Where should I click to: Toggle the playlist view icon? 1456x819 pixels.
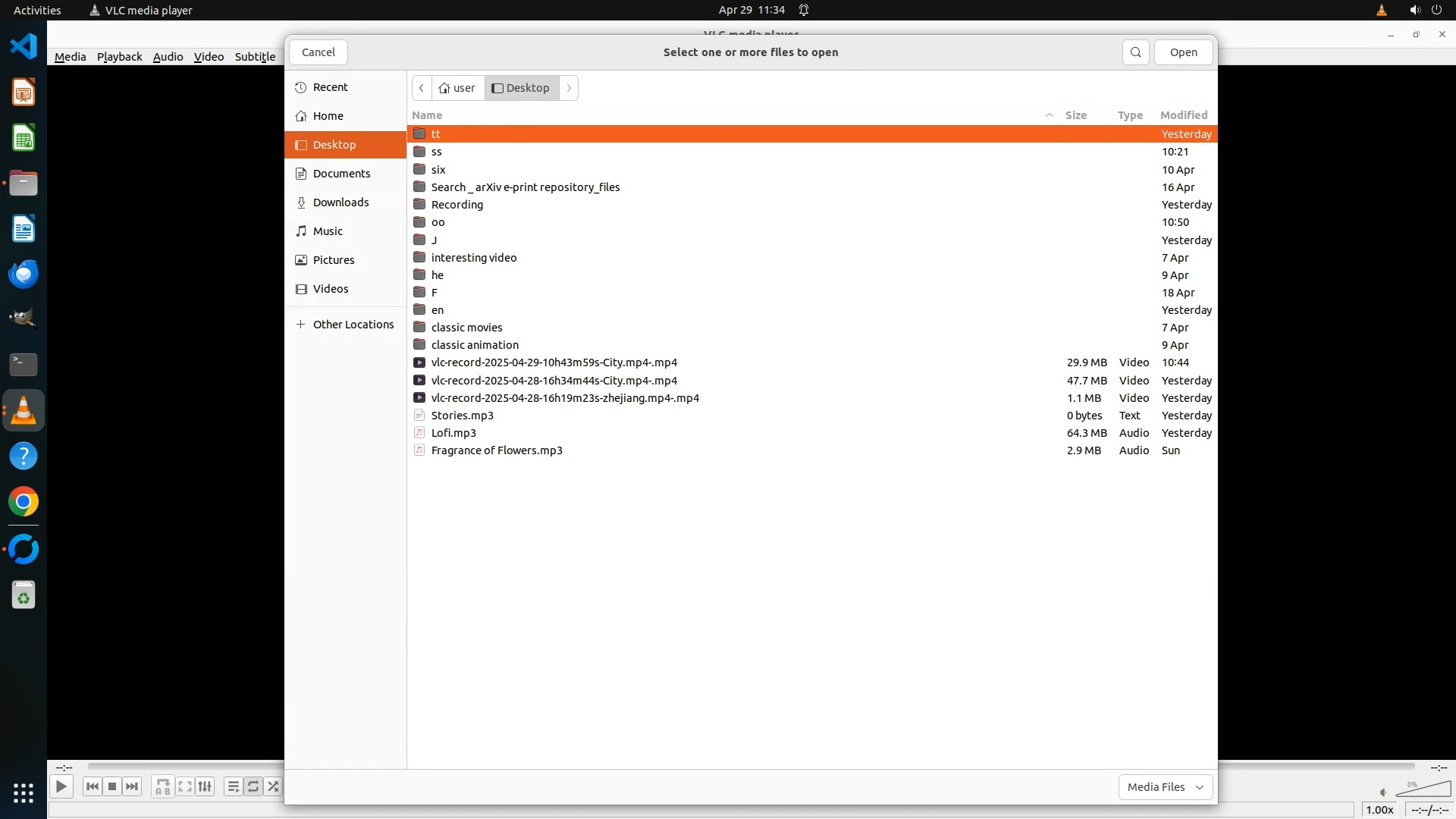[234, 786]
